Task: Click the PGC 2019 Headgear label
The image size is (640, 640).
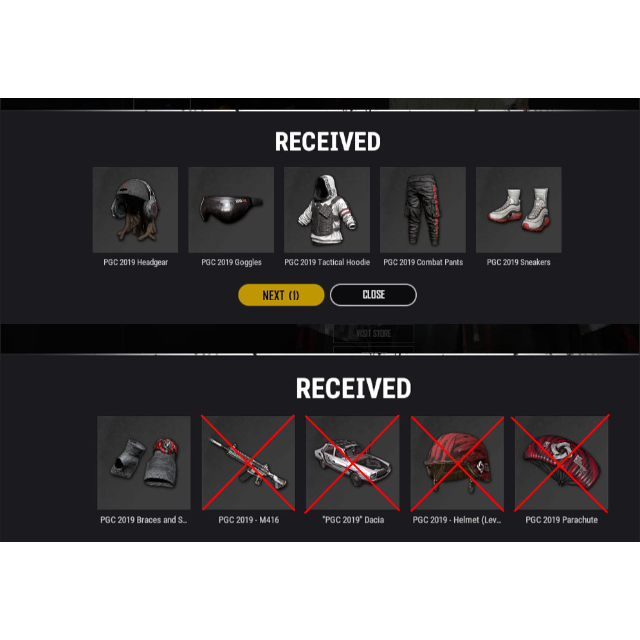Action: 136,262
